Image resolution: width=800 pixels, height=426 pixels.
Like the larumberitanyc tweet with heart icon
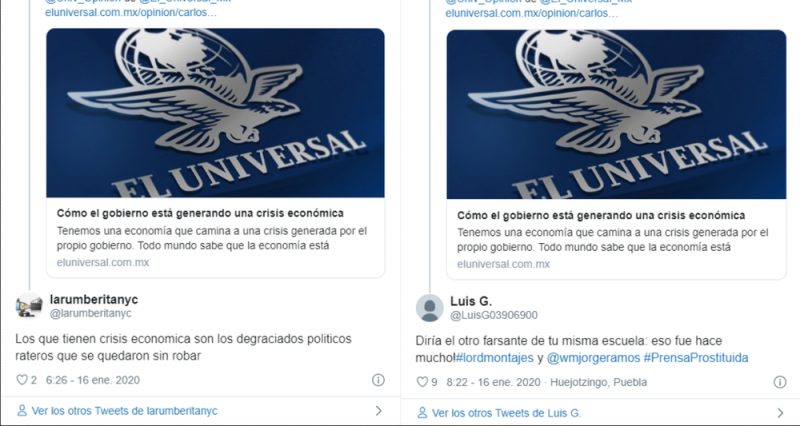22,380
